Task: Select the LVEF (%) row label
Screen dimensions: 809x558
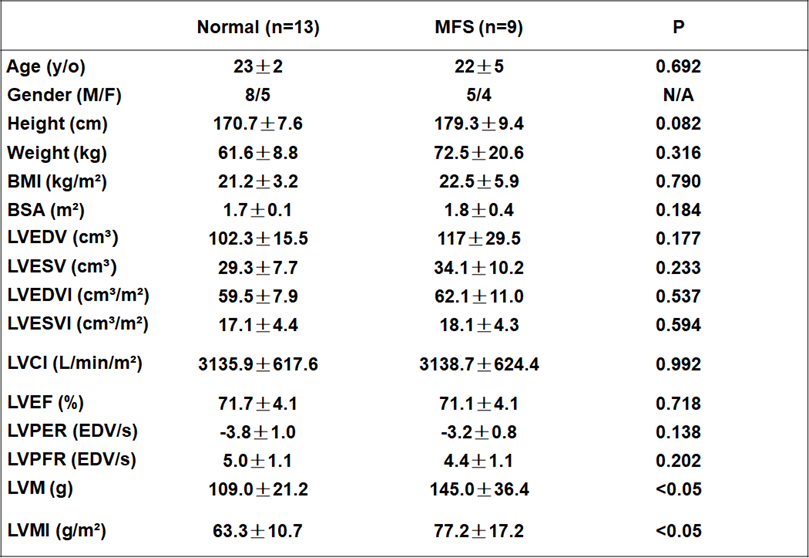Action: (x=47, y=403)
